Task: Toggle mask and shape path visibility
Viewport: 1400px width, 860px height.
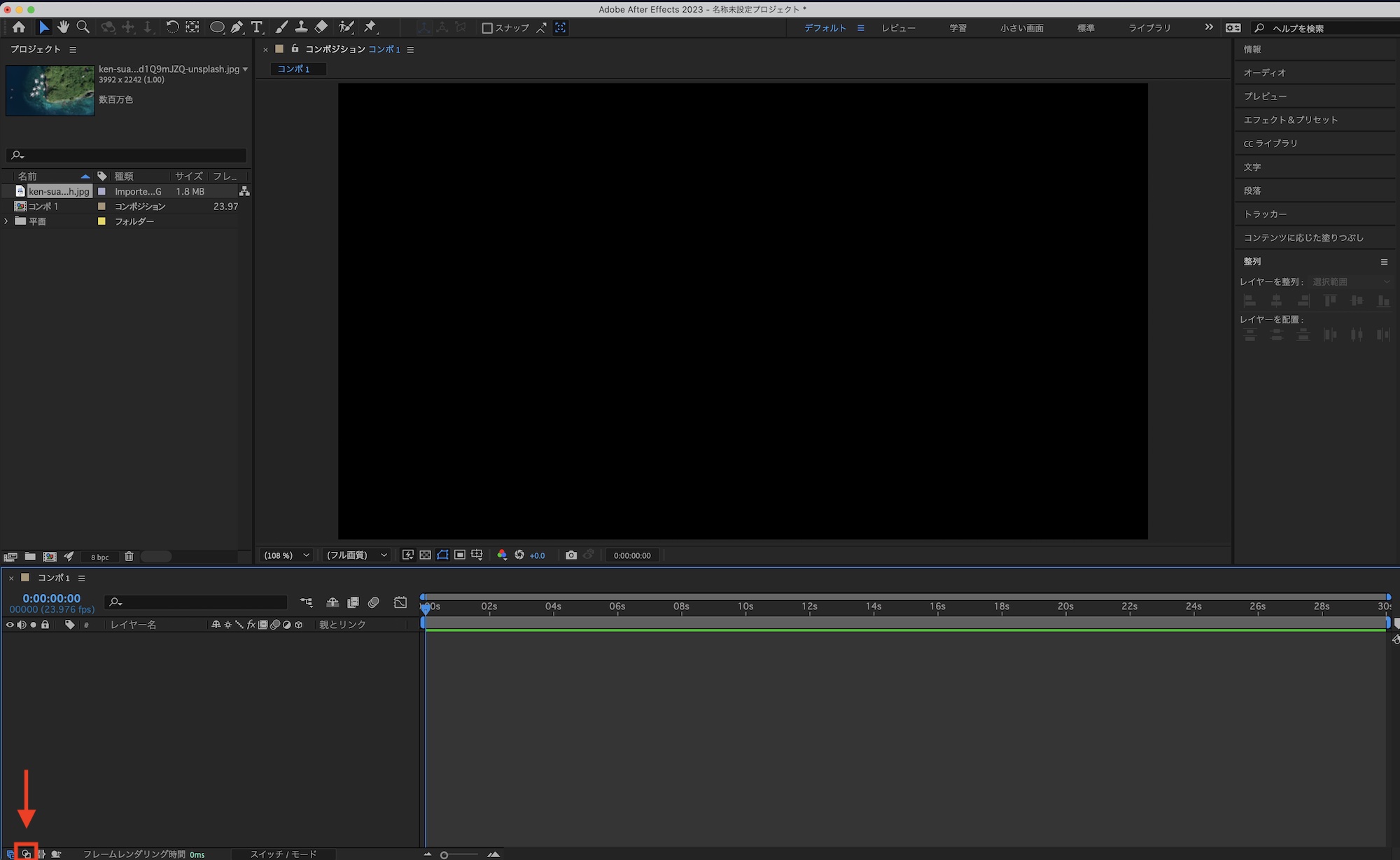Action: 442,555
